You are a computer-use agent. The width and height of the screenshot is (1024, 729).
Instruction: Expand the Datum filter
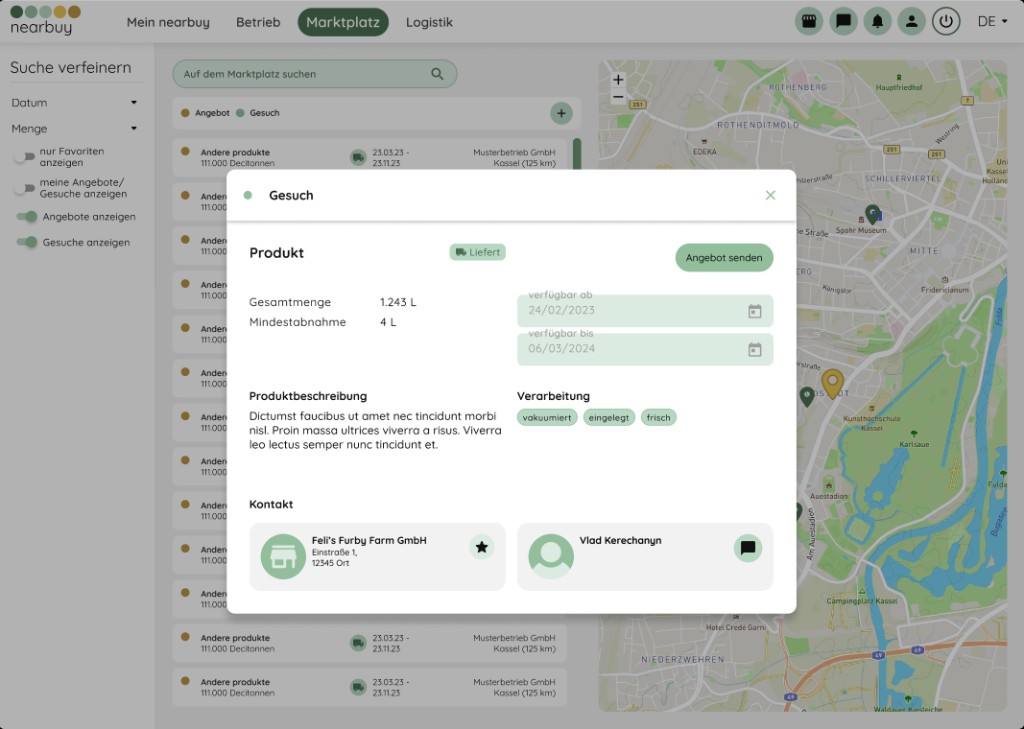74,103
